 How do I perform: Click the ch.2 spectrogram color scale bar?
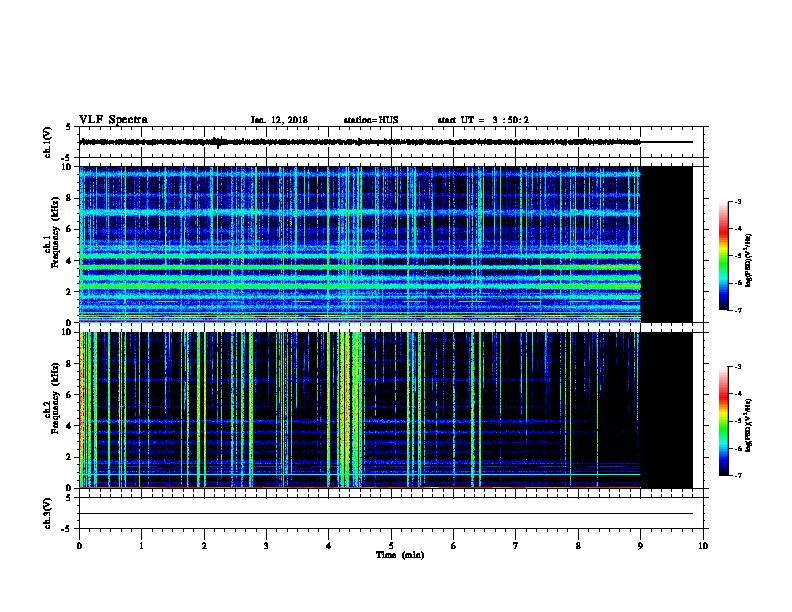point(724,421)
